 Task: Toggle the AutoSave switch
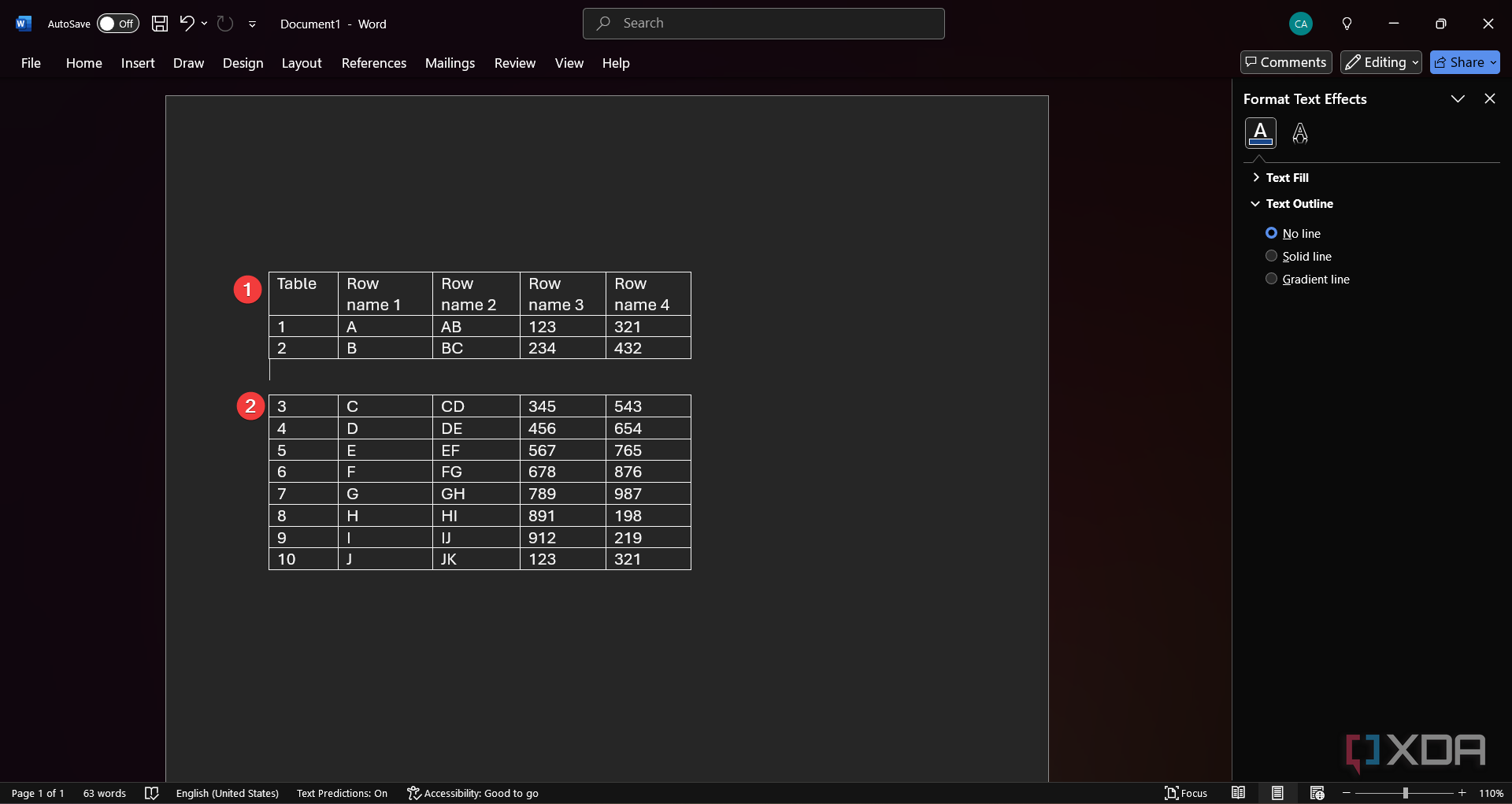117,24
